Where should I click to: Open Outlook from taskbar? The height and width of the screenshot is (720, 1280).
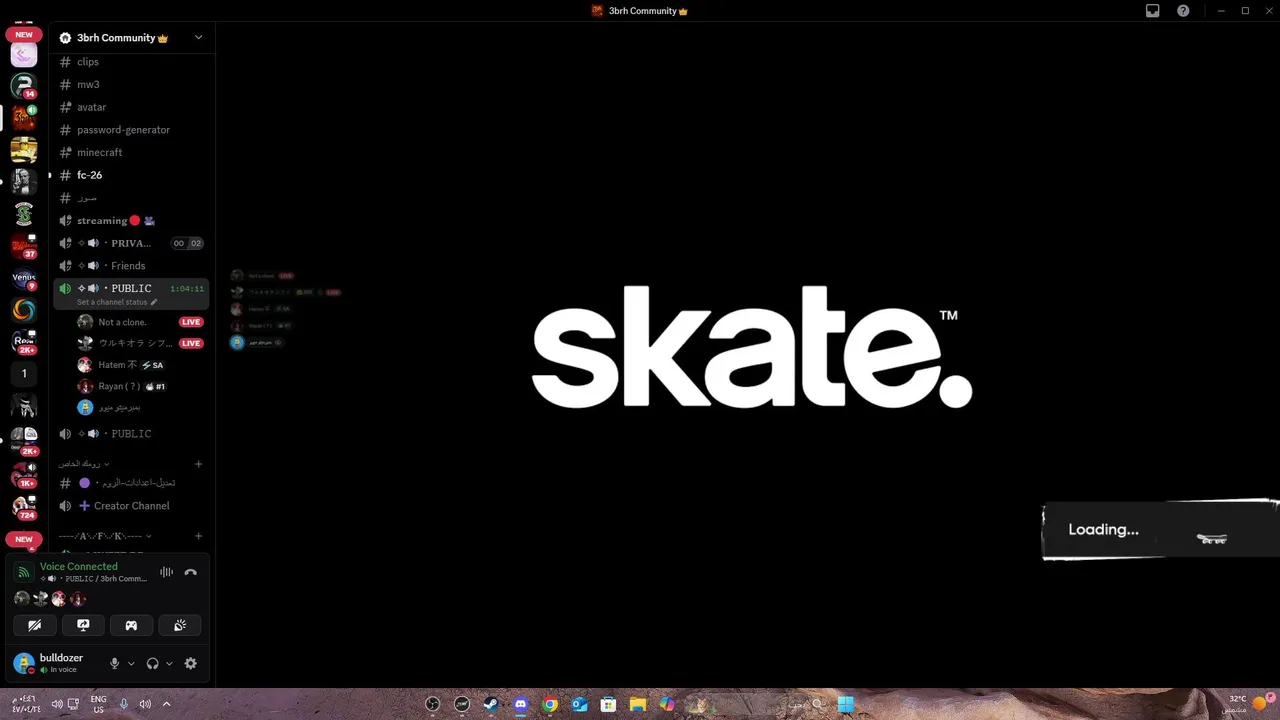(x=579, y=704)
